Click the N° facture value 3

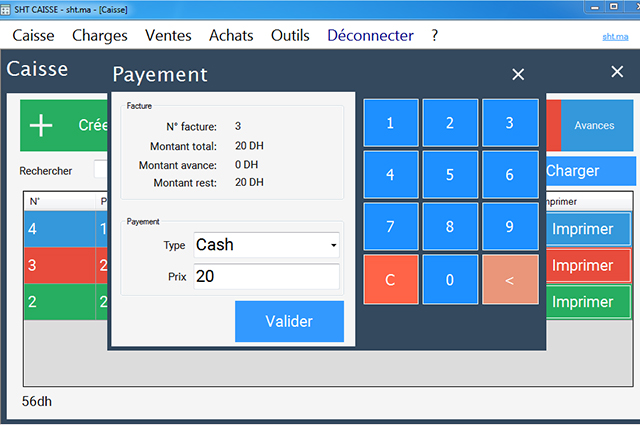pyautogui.click(x=238, y=126)
